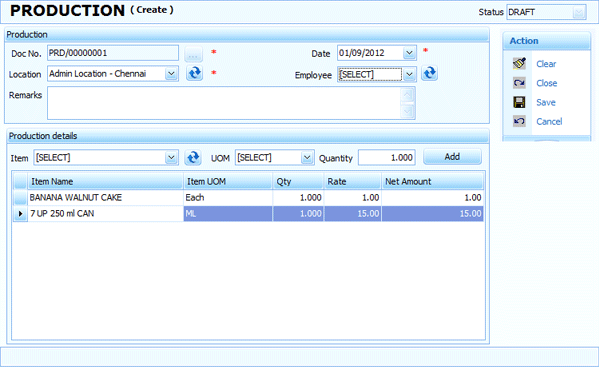The width and height of the screenshot is (599, 367).
Task: Select the BANANA WALNUT CAKE row
Action: pos(248,197)
